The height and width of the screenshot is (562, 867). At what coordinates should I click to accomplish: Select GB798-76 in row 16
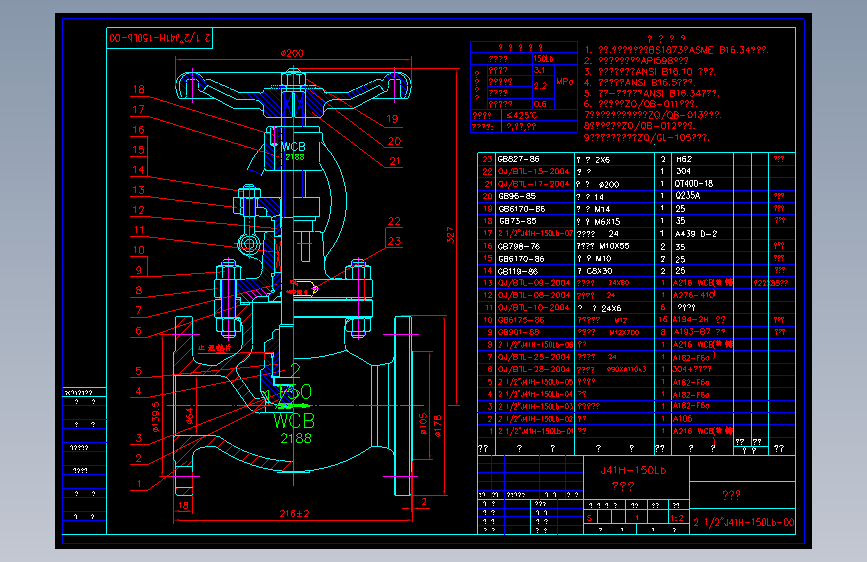[x=519, y=246]
